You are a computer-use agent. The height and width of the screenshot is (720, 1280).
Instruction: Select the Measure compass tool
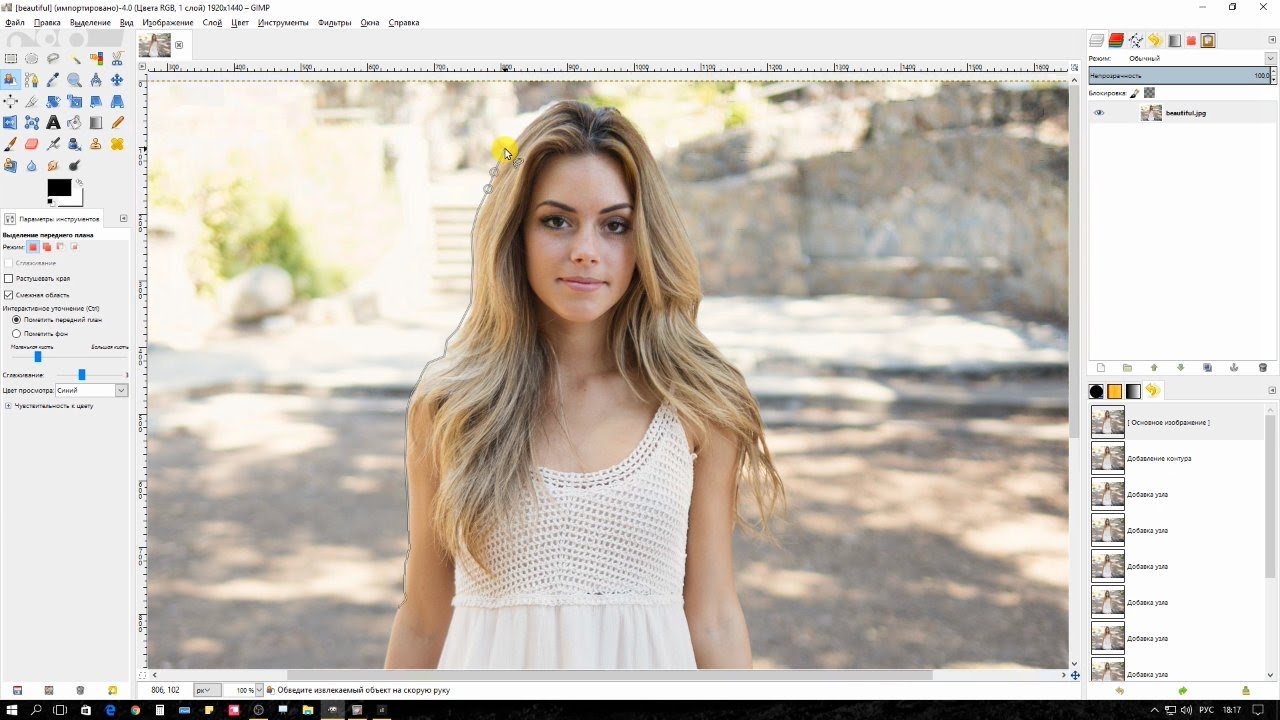point(96,79)
